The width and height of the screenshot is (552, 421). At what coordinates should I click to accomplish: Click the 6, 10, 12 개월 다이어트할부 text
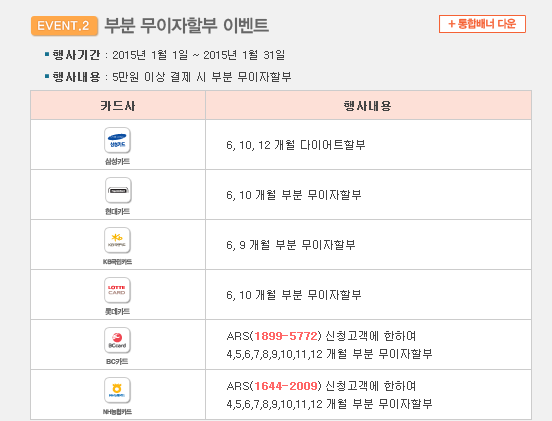click(x=296, y=145)
